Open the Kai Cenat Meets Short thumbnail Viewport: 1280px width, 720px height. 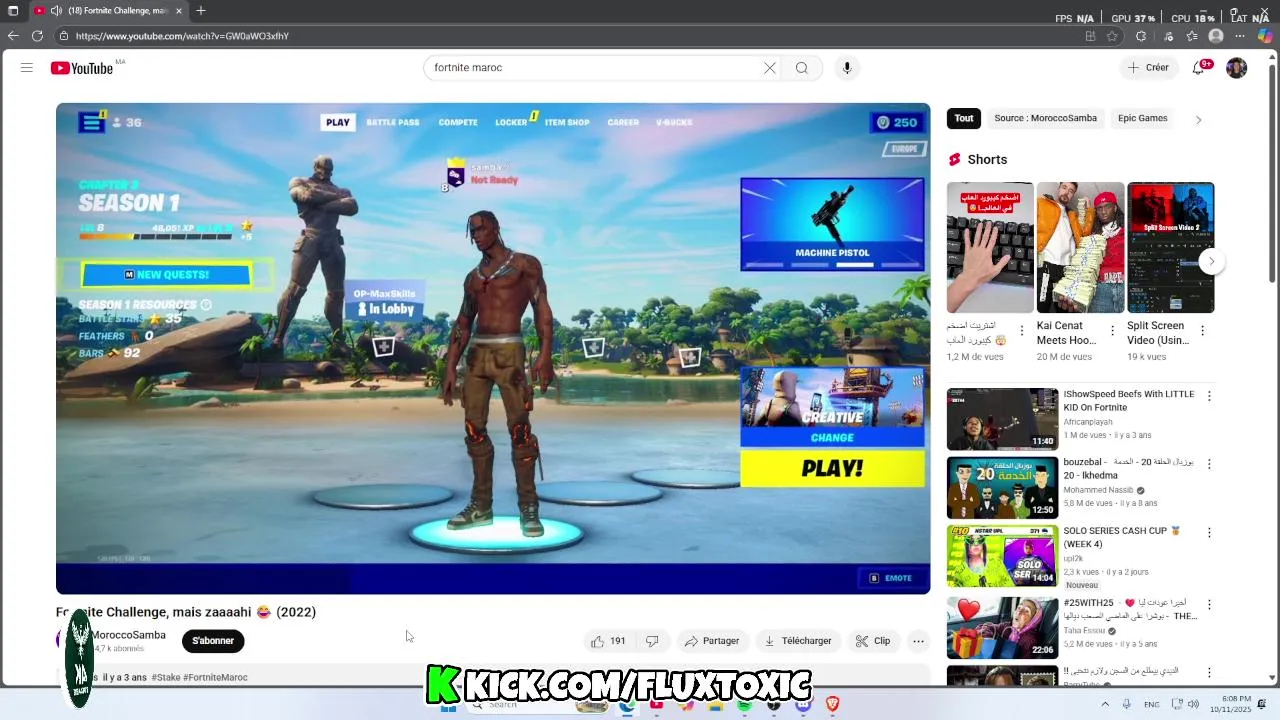click(x=1080, y=247)
